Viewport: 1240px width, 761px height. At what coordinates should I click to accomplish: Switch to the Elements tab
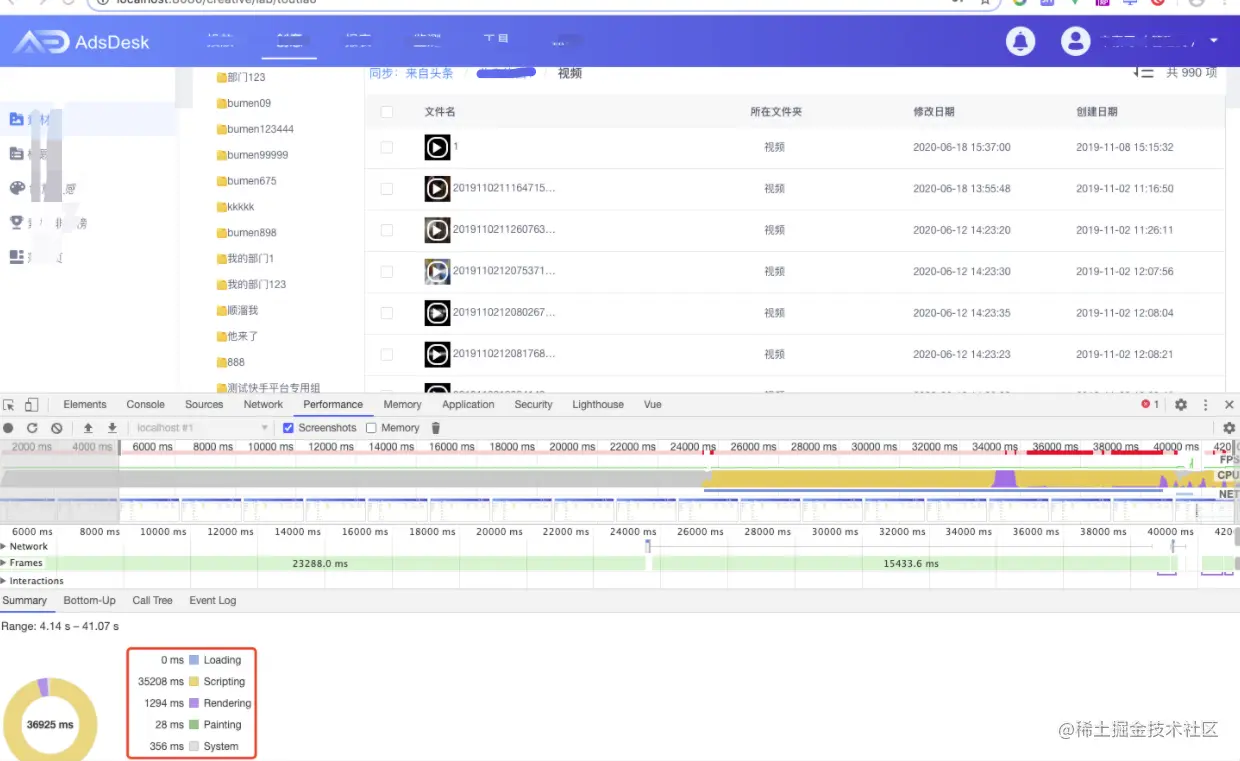(85, 405)
